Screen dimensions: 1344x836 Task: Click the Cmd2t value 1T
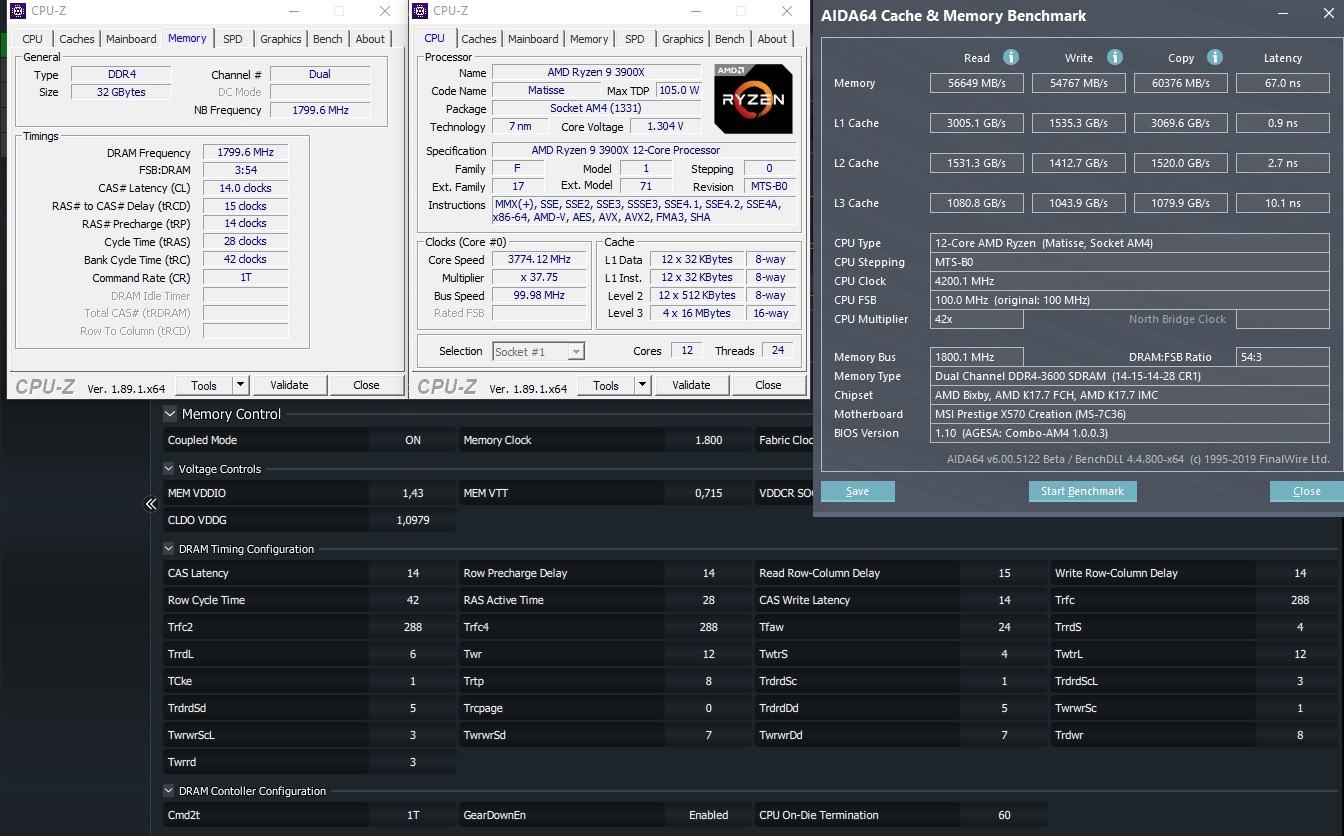tap(413, 815)
